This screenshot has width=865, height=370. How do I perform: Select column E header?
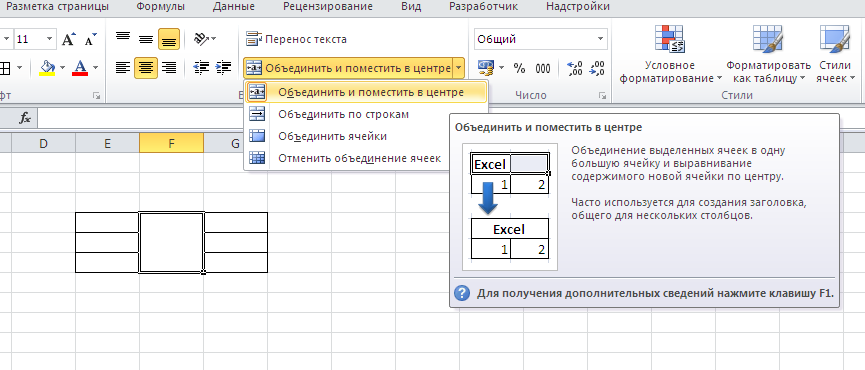coord(107,143)
